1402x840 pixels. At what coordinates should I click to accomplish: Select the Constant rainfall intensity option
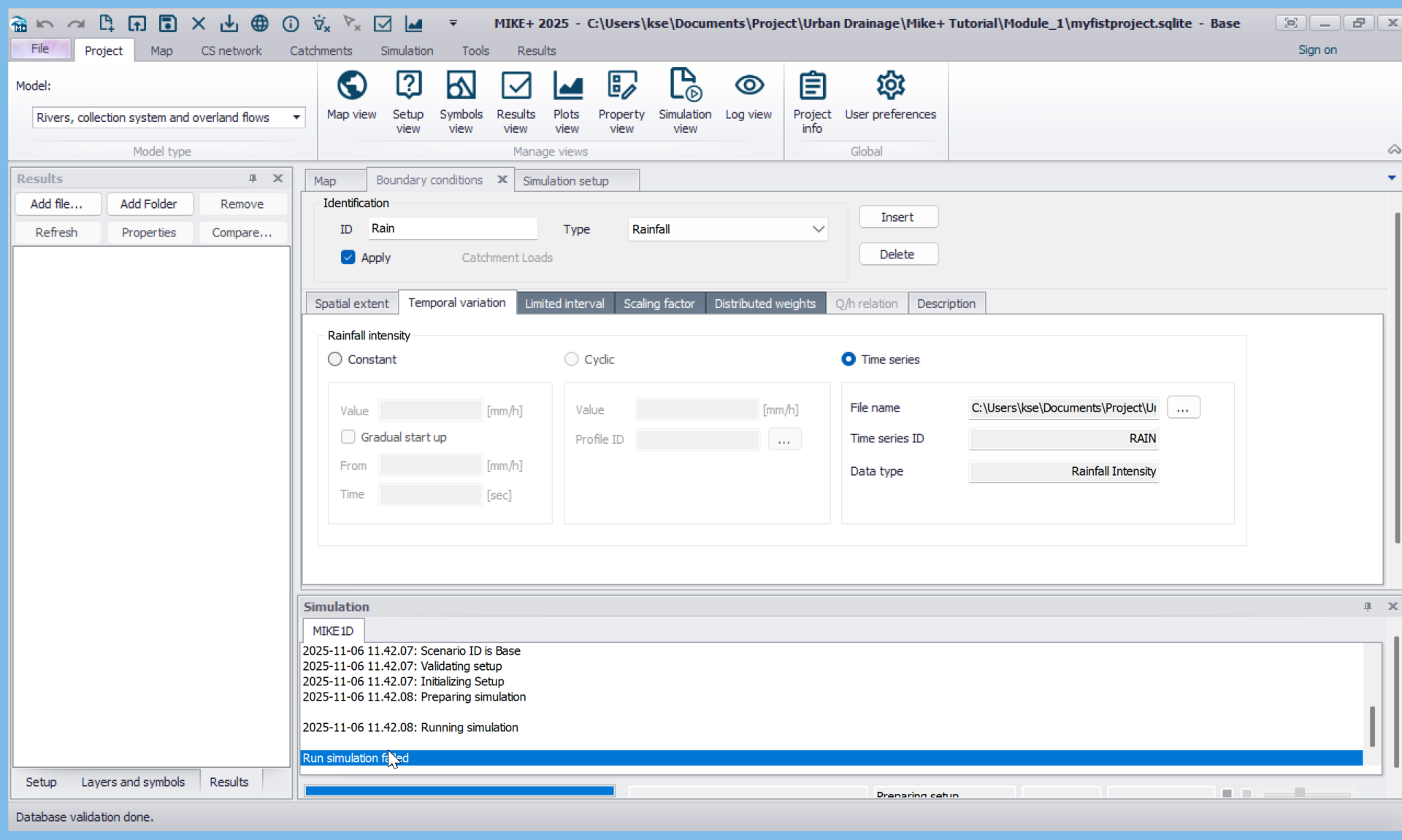pyautogui.click(x=335, y=359)
